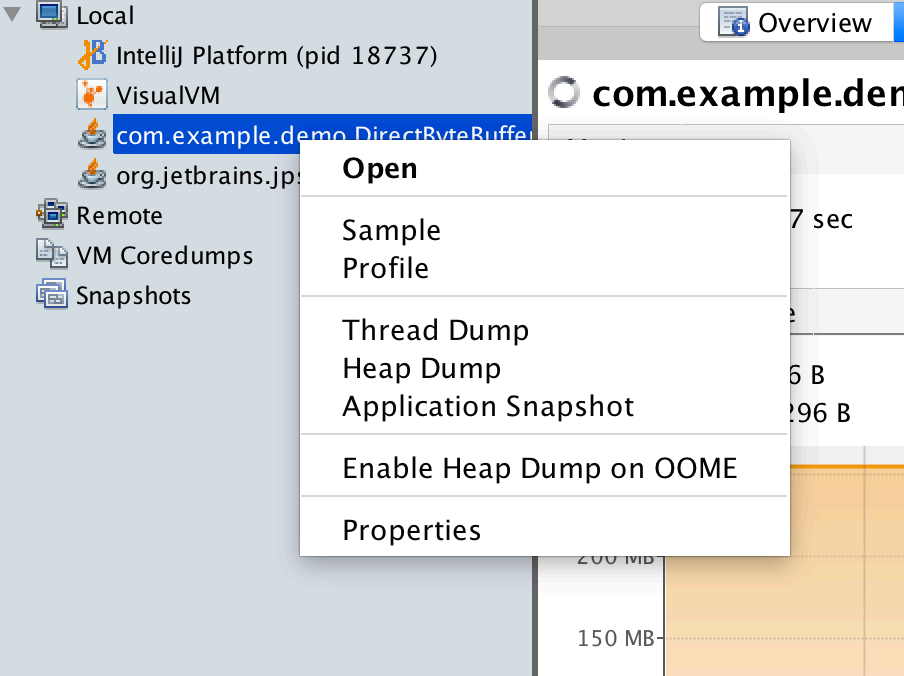Click the Snapshots icon
904x676 pixels.
pos(52,294)
